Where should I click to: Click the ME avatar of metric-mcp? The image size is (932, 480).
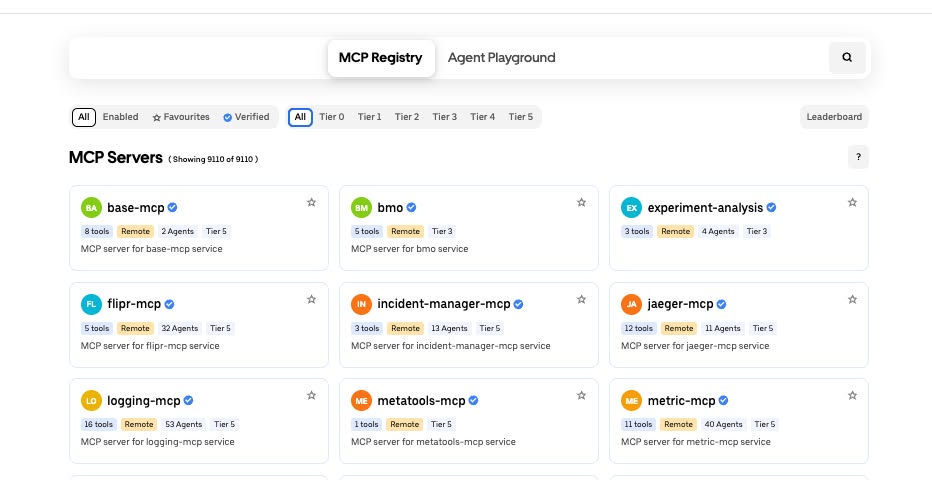tap(631, 400)
